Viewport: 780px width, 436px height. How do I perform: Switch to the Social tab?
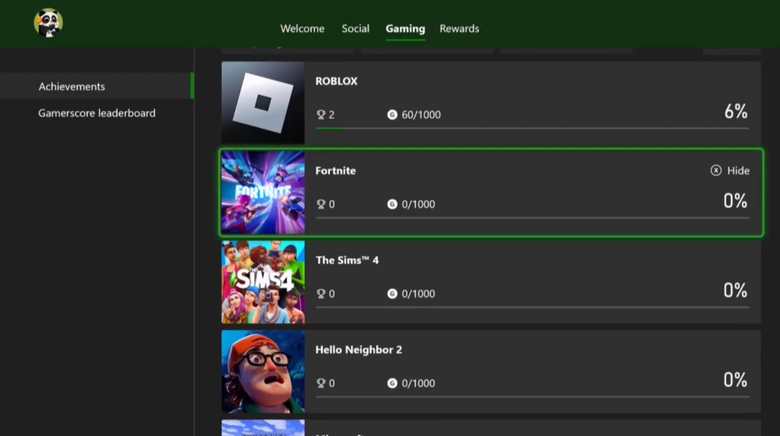tap(355, 29)
